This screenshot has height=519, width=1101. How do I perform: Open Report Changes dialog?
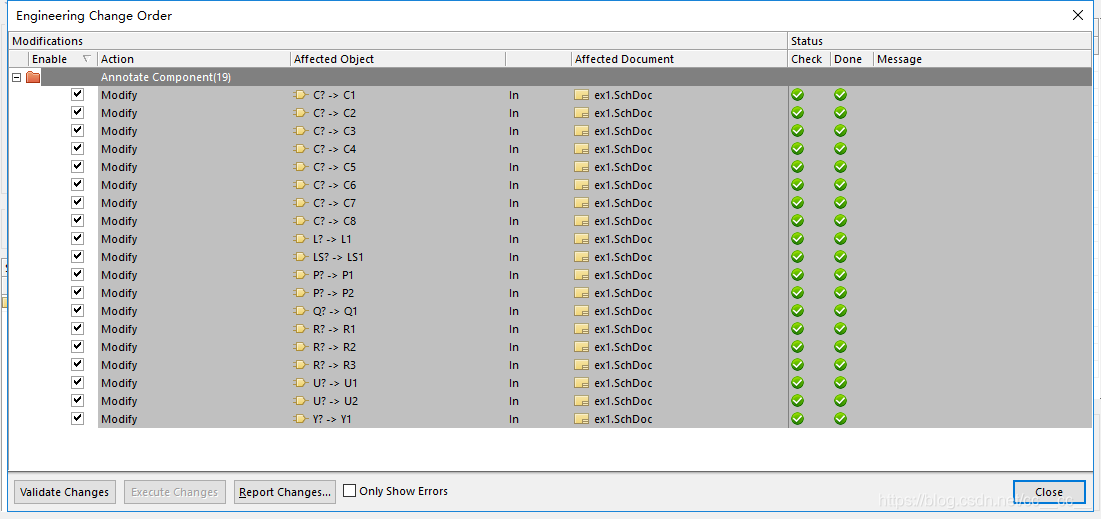285,492
